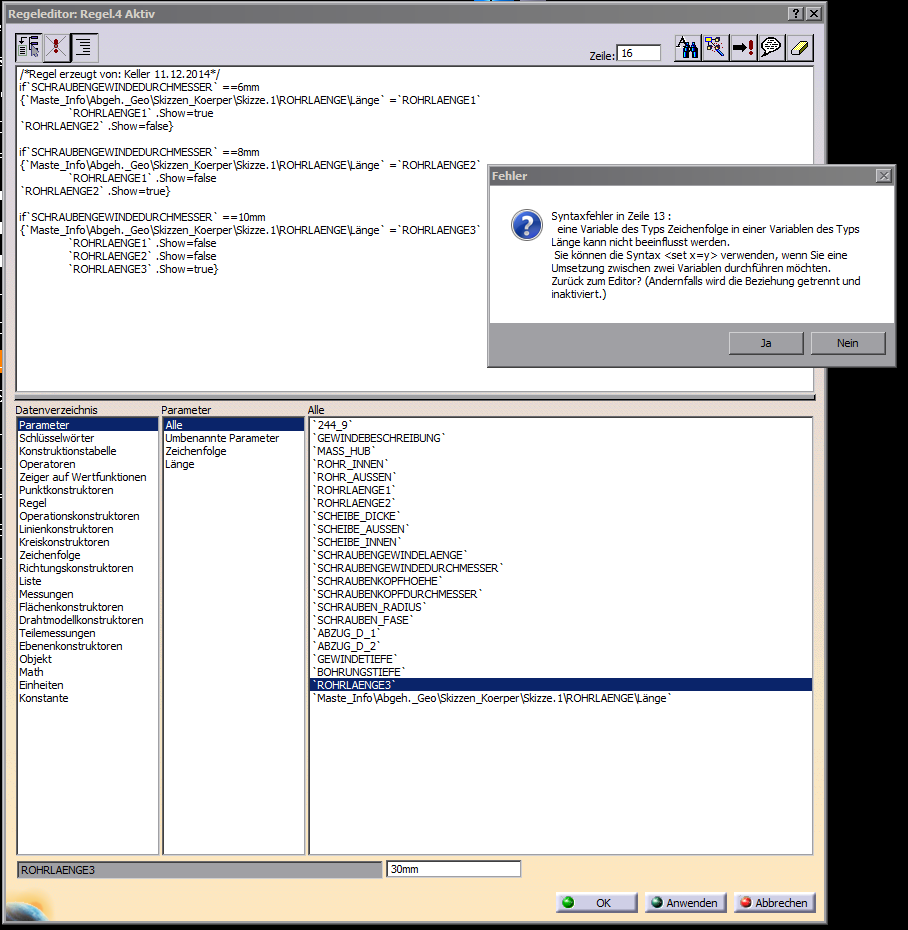This screenshot has height=930, width=908.
Task: Click the eraser icon to clear text
Action: pos(799,47)
